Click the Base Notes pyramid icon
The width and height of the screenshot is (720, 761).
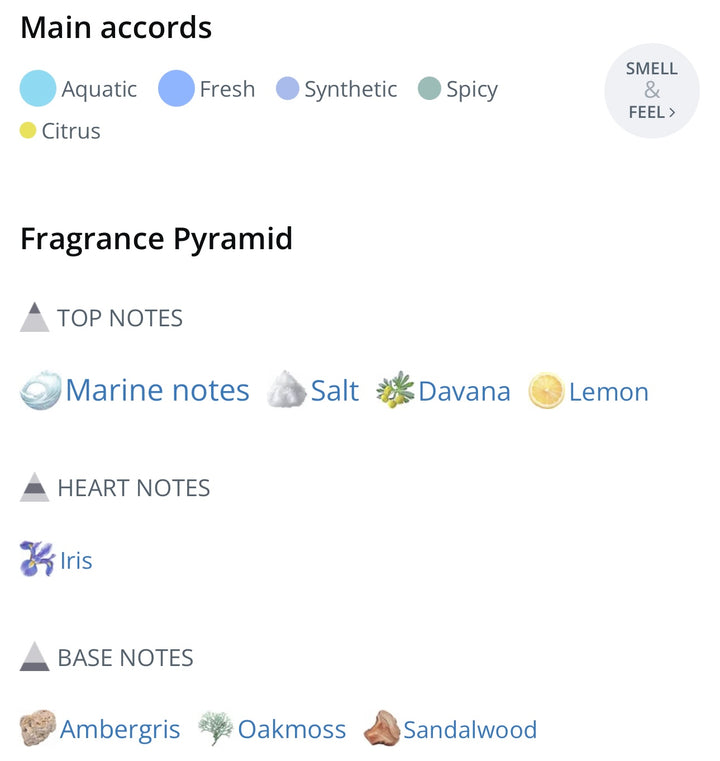click(34, 656)
